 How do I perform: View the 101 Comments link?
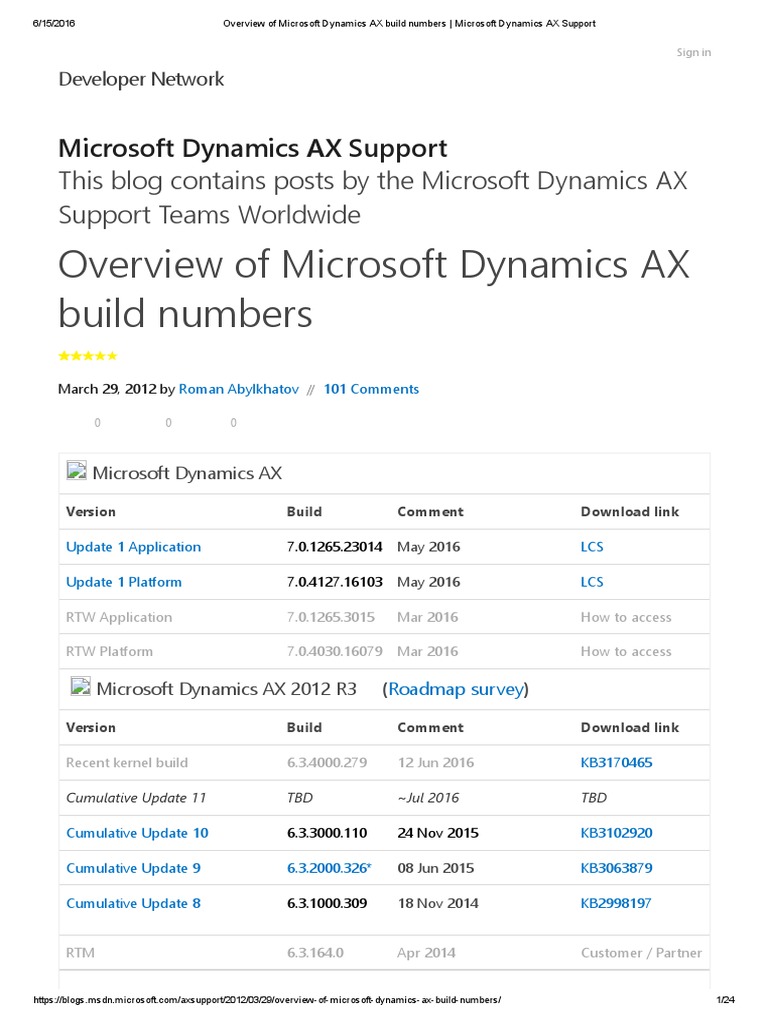coord(371,389)
